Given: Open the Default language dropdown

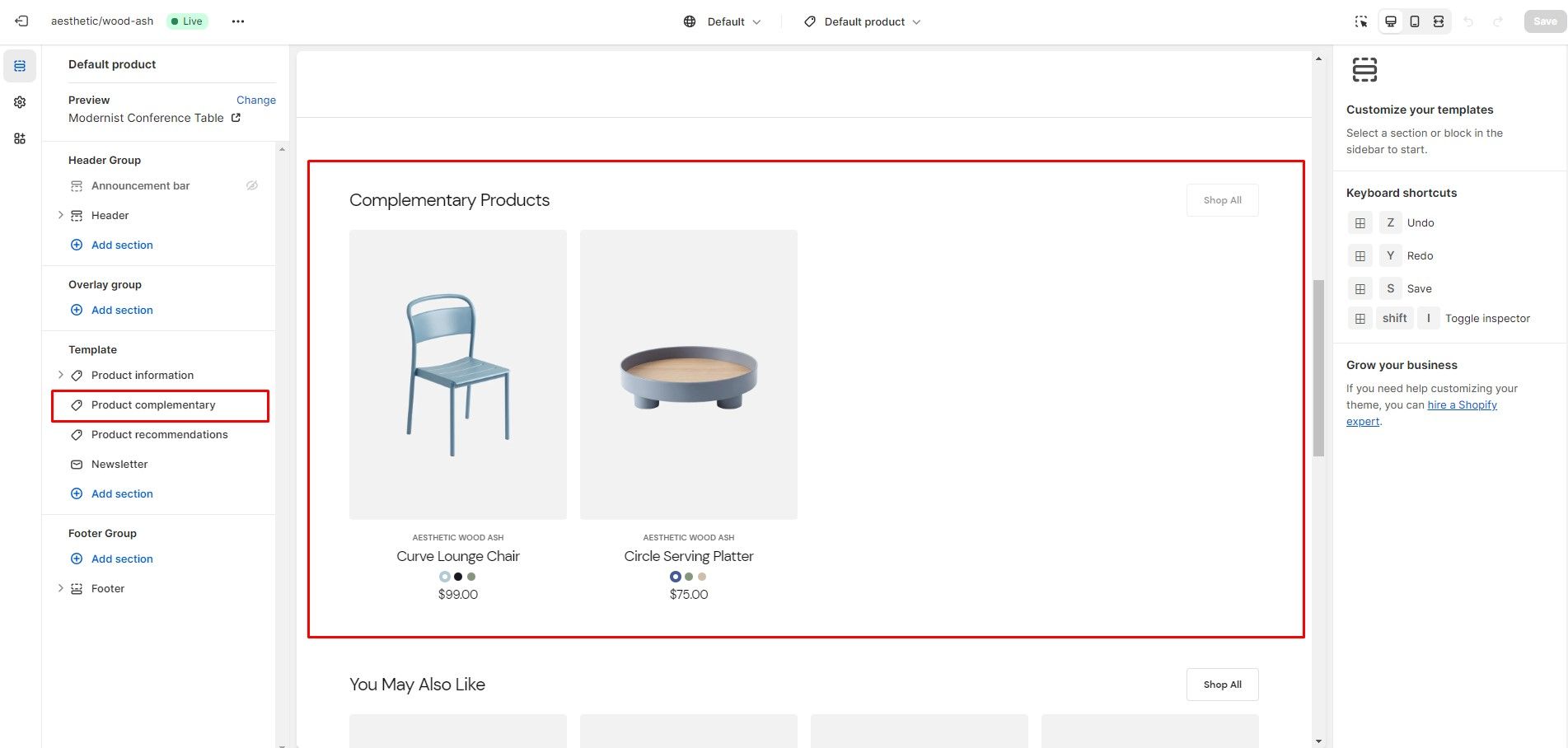Looking at the screenshot, I should [723, 21].
